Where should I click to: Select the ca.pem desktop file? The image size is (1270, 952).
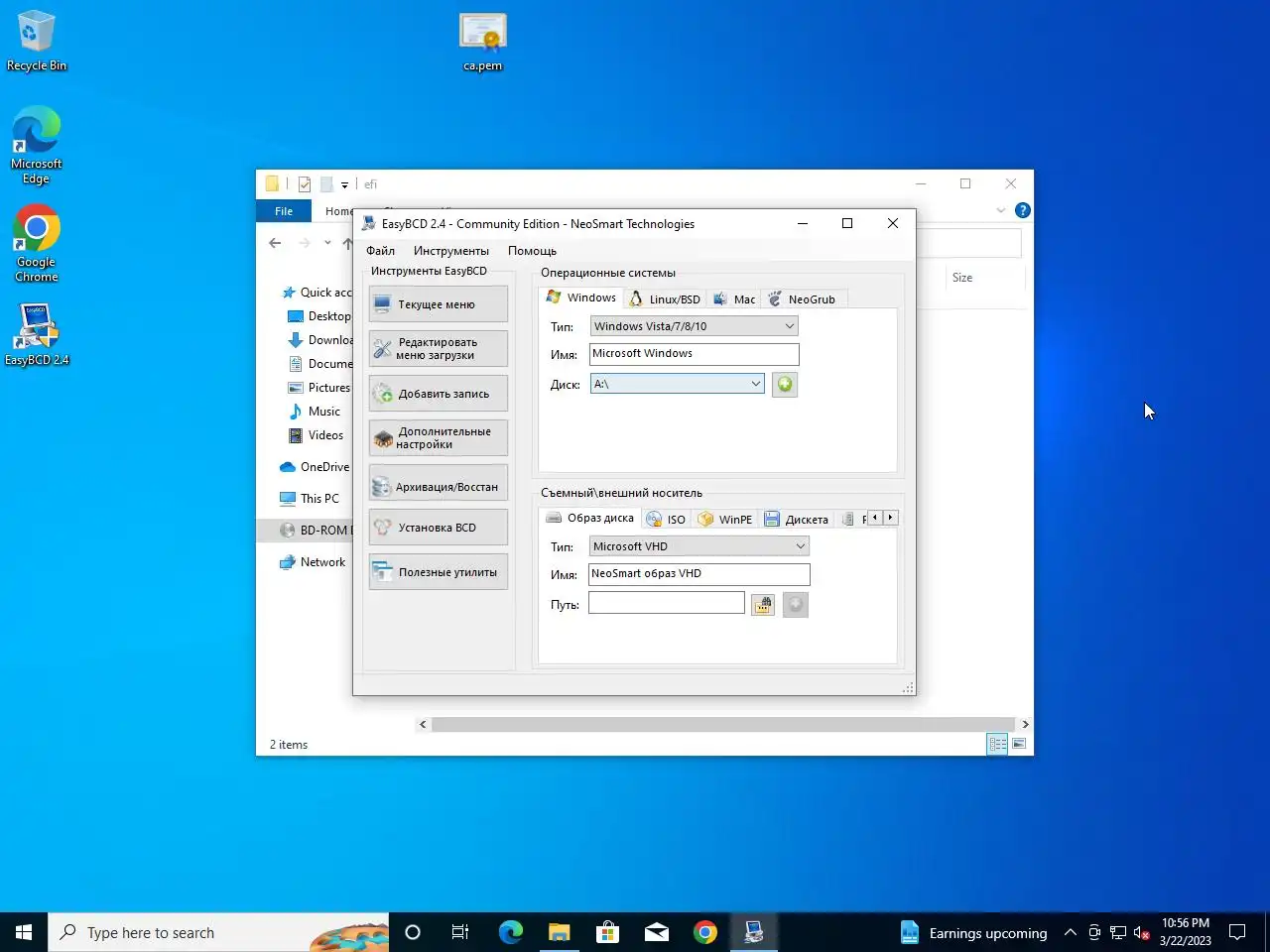[483, 42]
